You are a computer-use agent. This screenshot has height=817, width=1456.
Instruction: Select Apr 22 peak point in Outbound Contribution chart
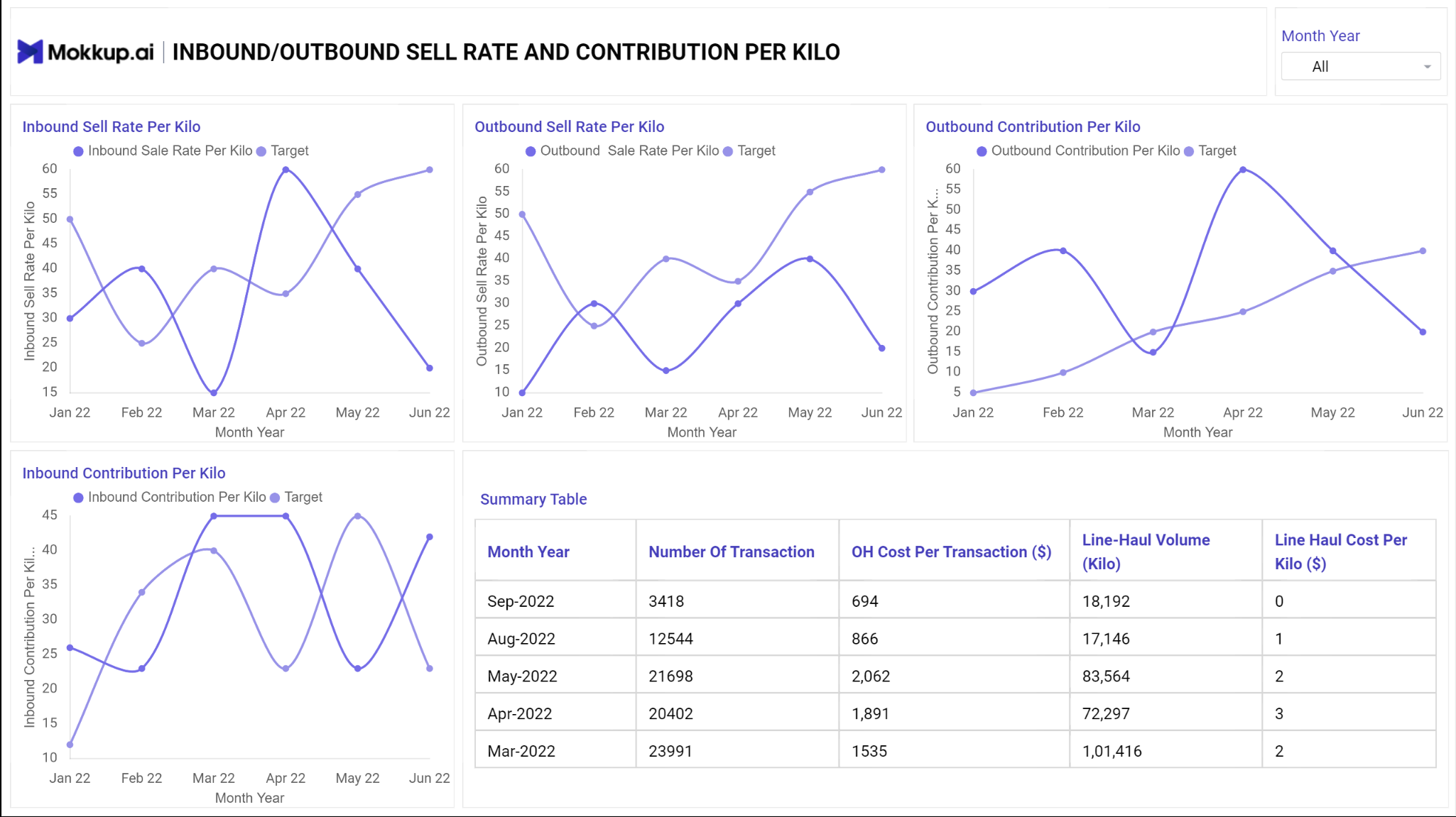click(1243, 170)
